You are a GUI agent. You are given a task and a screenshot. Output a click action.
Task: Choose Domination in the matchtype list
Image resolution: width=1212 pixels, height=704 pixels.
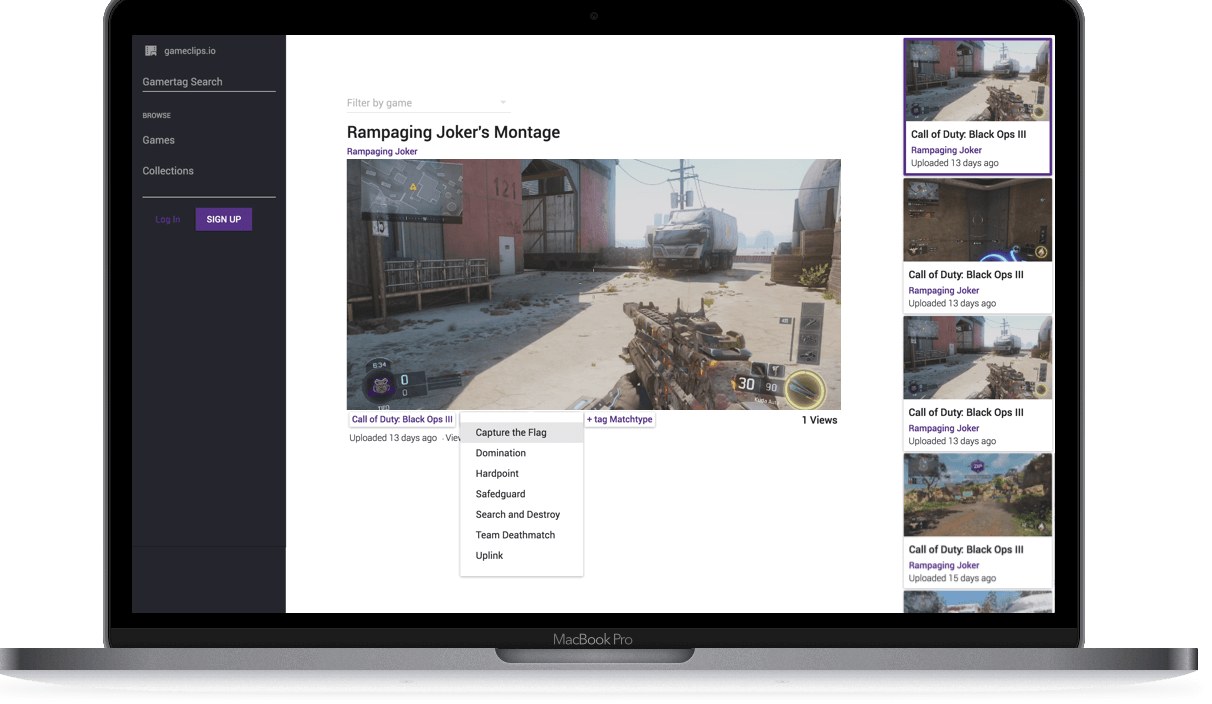[x=521, y=453]
